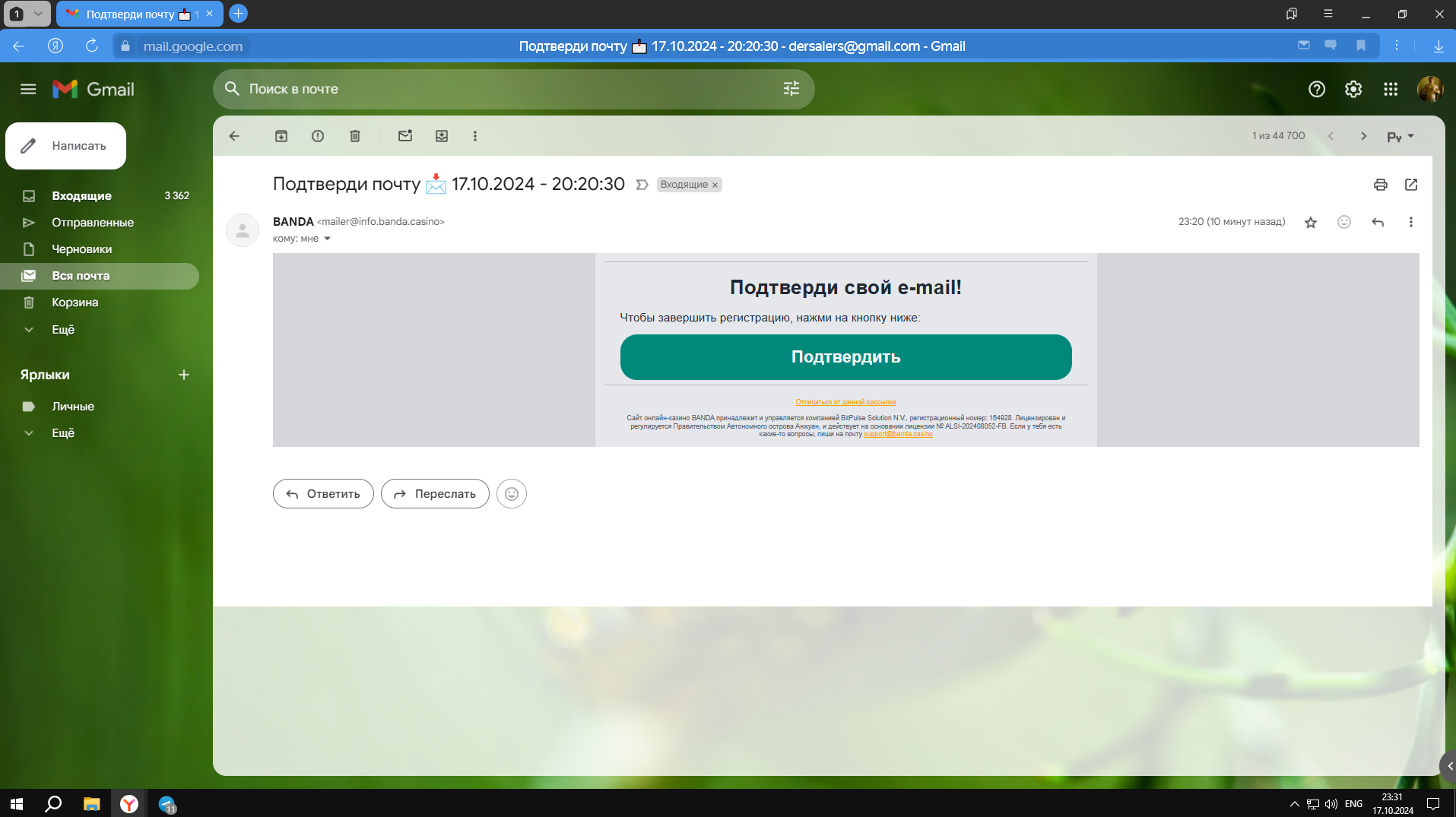Open more actions in email toolbar
Screen dimensions: 1456x817
click(475, 136)
